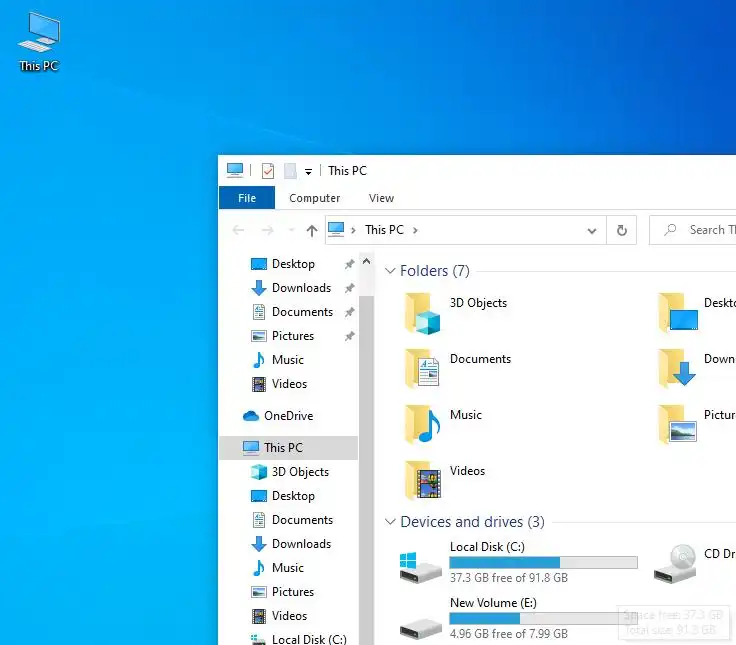This screenshot has height=645, width=736.
Task: Click in the Search This PC box
Action: [693, 230]
